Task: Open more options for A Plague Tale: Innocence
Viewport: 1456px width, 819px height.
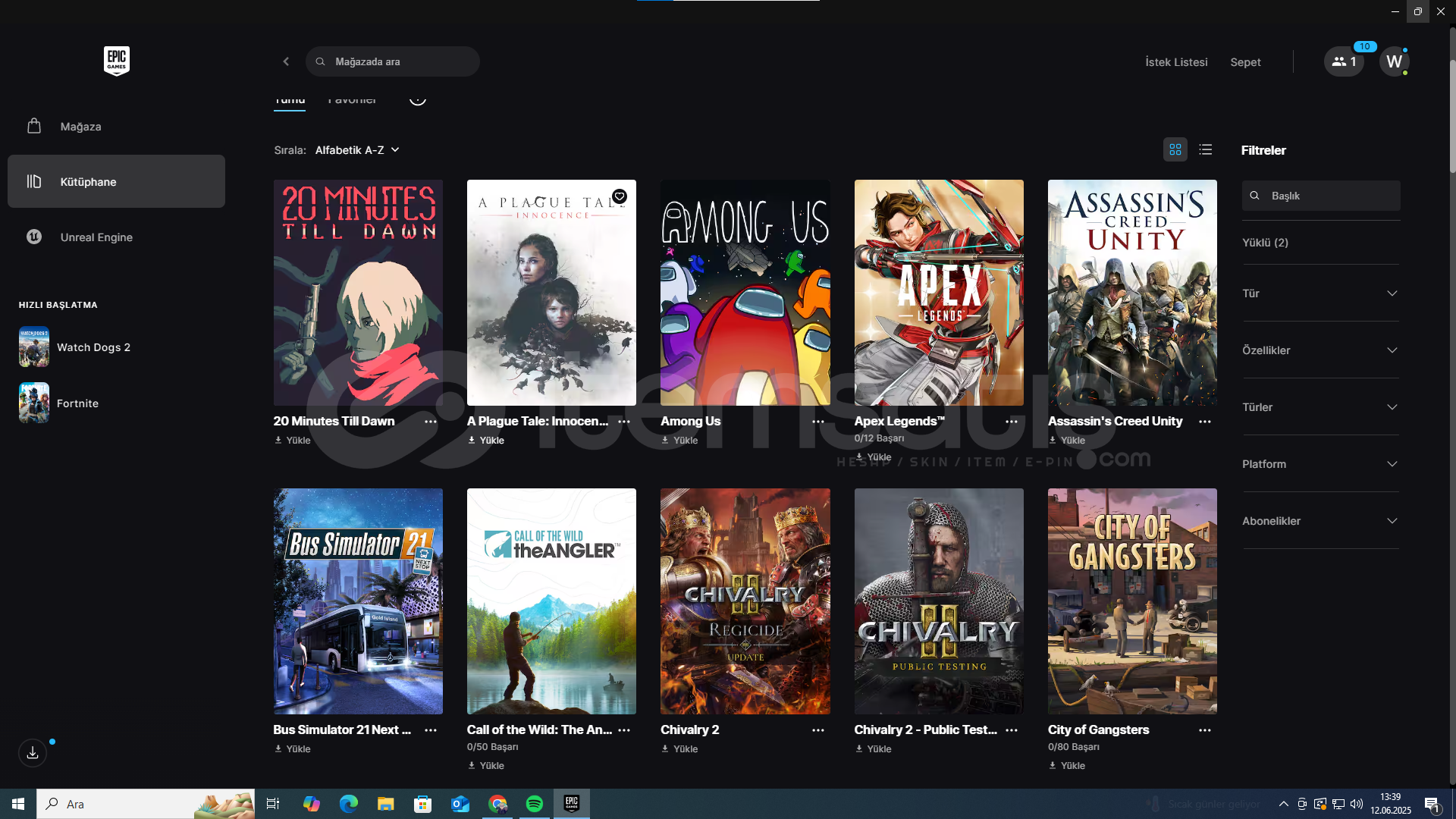Action: (x=624, y=422)
